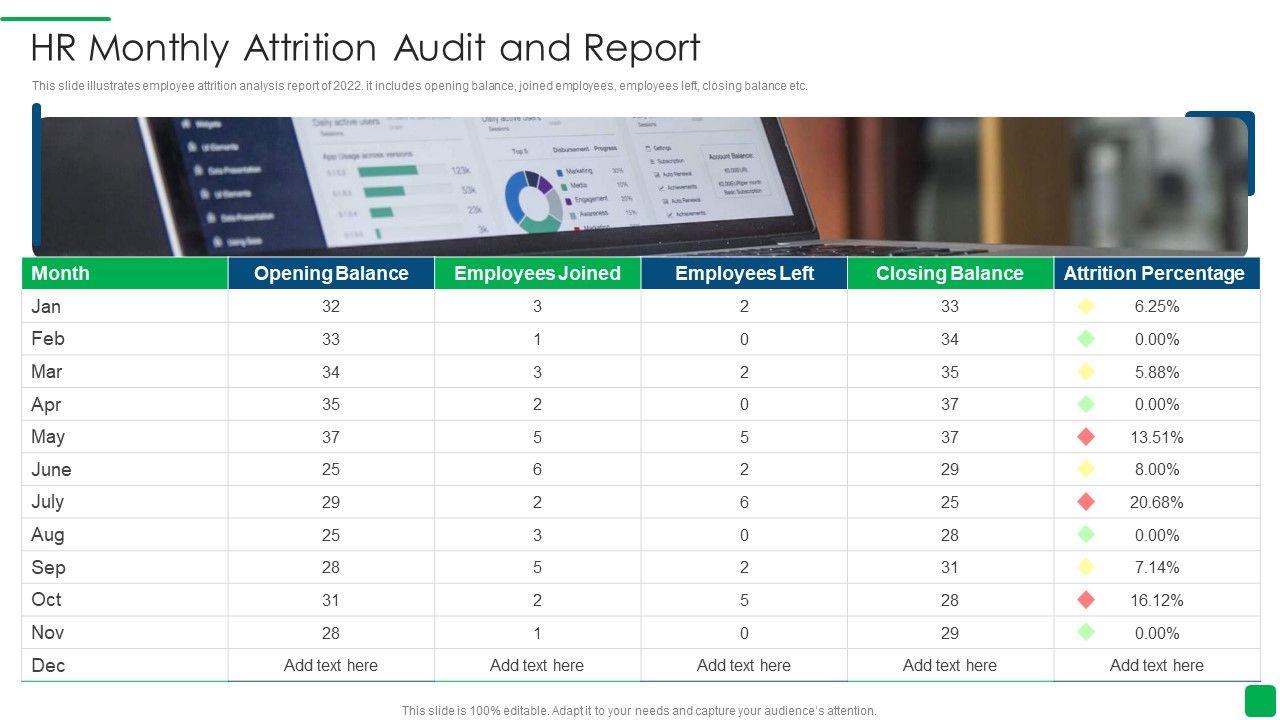Click the 'Employees Left' column header
Image resolution: width=1280 pixels, height=720 pixels.
point(744,273)
